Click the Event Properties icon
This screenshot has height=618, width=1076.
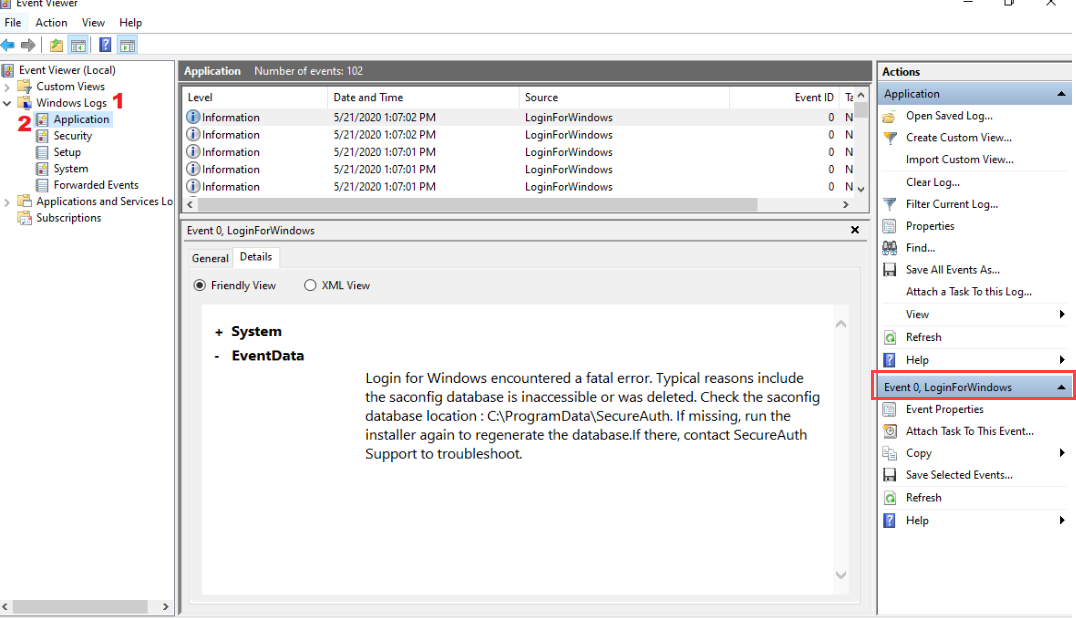889,409
